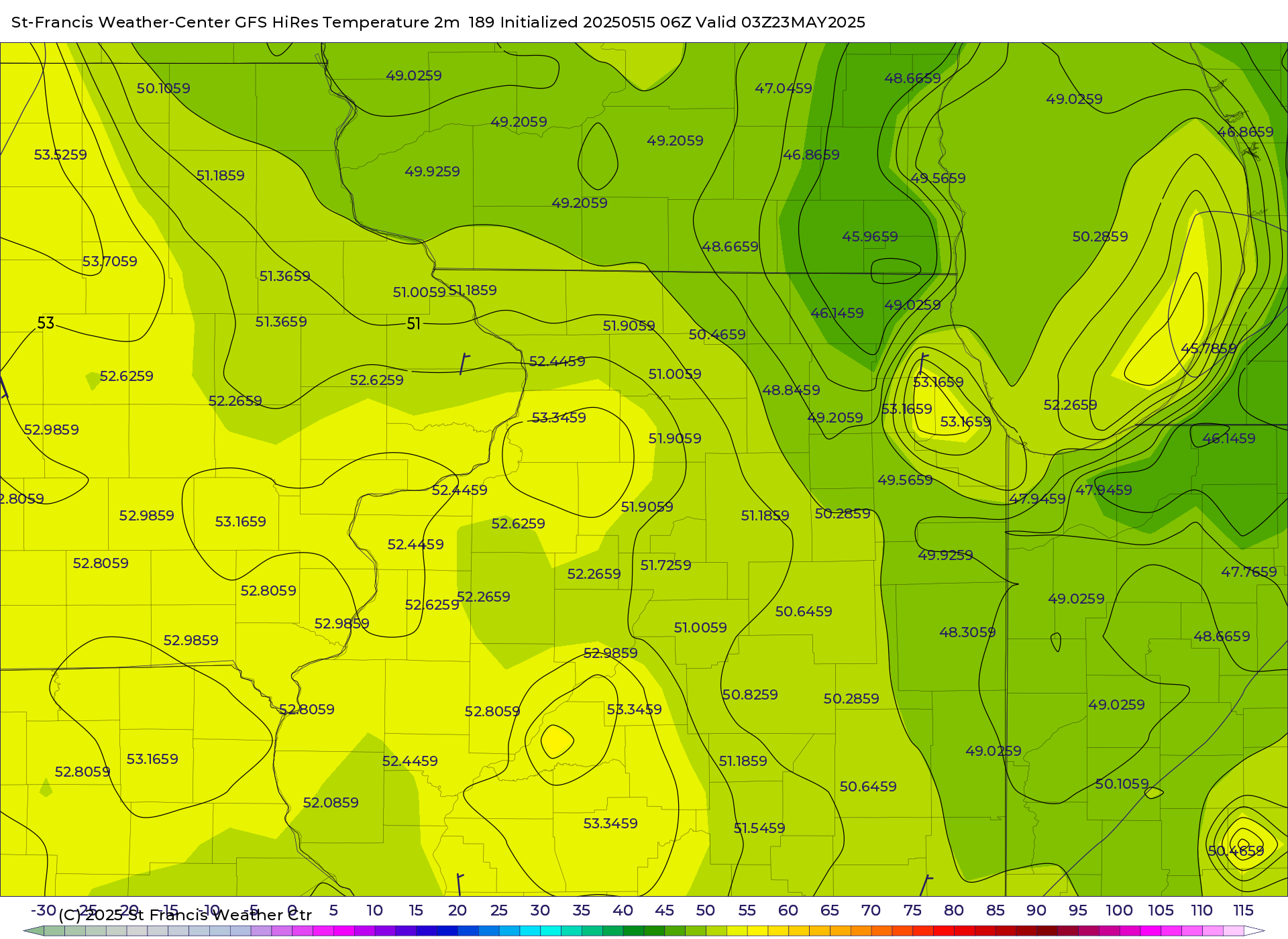Click the map title 'St-Francis Weather-Center GFS HiRes'
Image resolution: width=1288 pixels, height=939 pixels.
(x=164, y=22)
